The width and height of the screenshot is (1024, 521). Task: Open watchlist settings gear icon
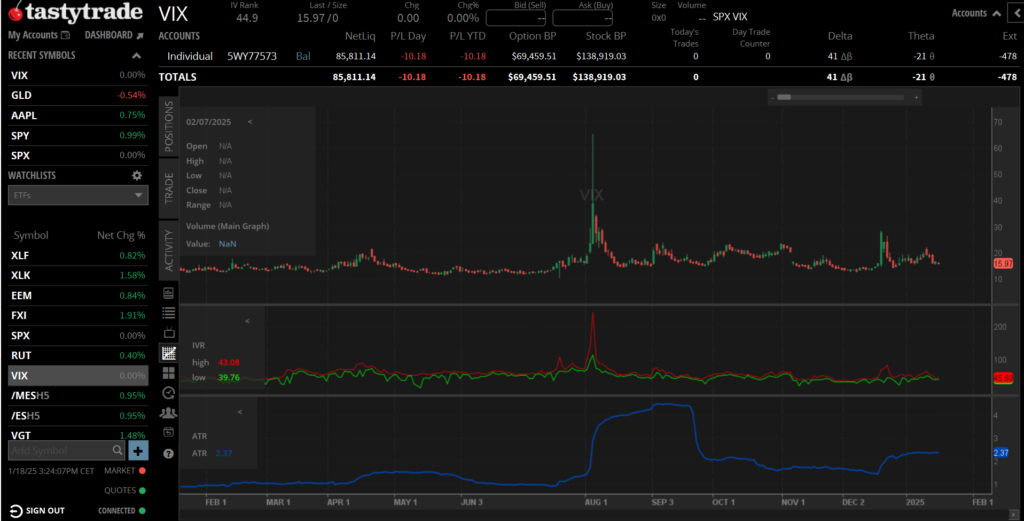pyautogui.click(x=137, y=175)
